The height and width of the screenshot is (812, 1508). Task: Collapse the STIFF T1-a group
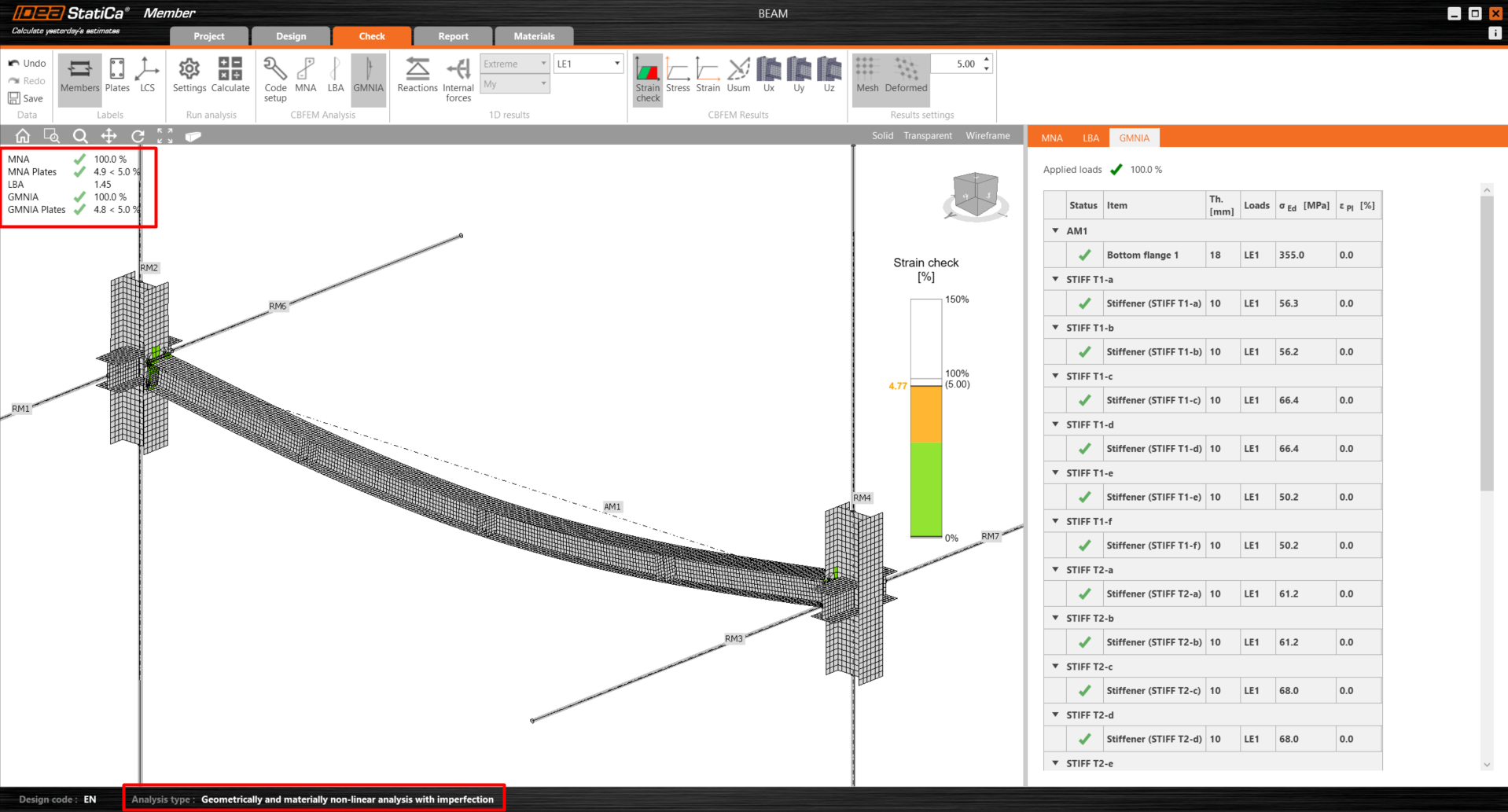point(1055,279)
